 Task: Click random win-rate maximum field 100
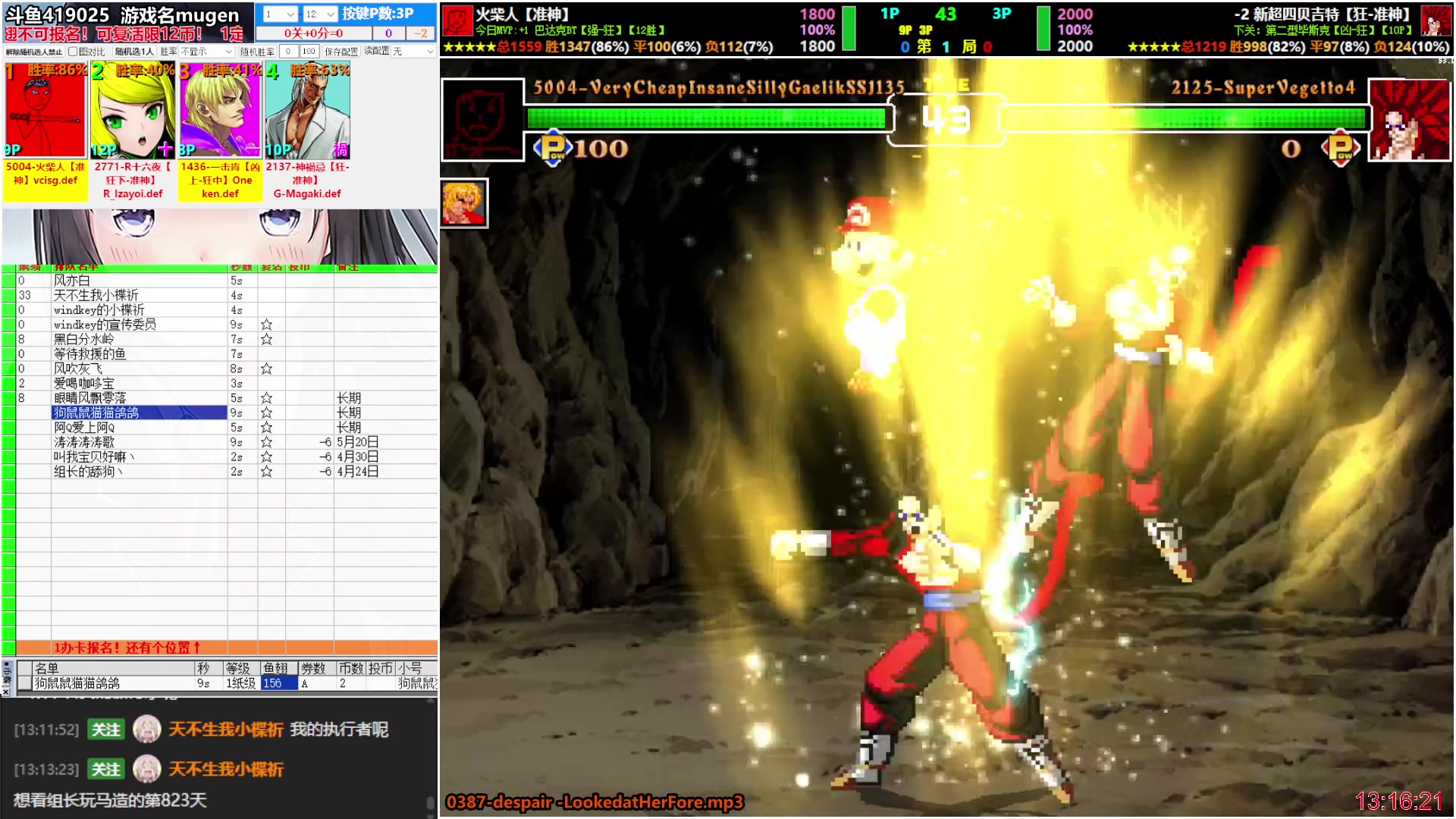[309, 52]
